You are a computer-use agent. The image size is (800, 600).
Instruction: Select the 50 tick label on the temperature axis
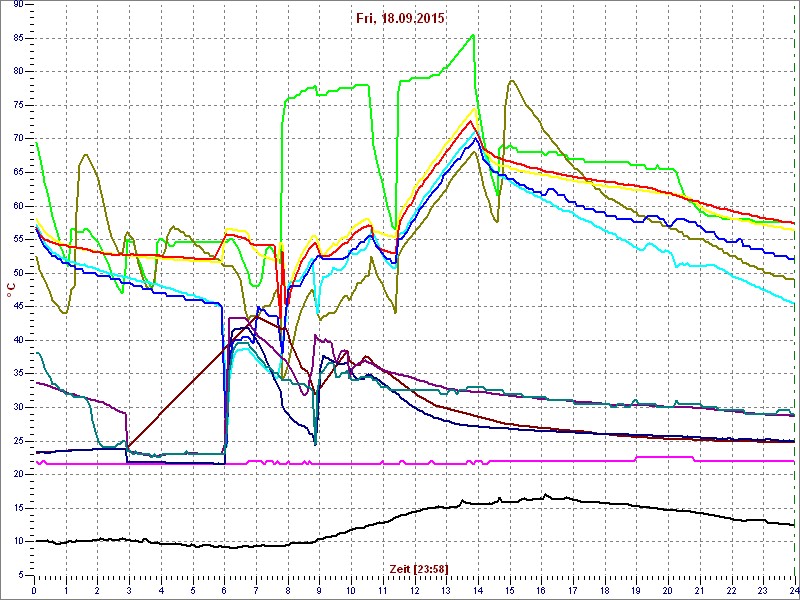pyautogui.click(x=17, y=273)
